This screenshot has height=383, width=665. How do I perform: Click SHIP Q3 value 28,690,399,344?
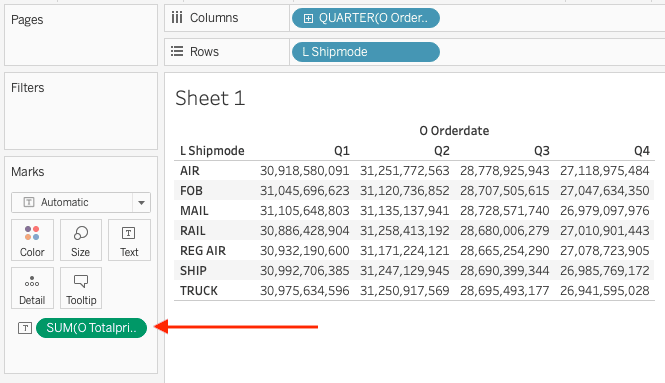505,271
